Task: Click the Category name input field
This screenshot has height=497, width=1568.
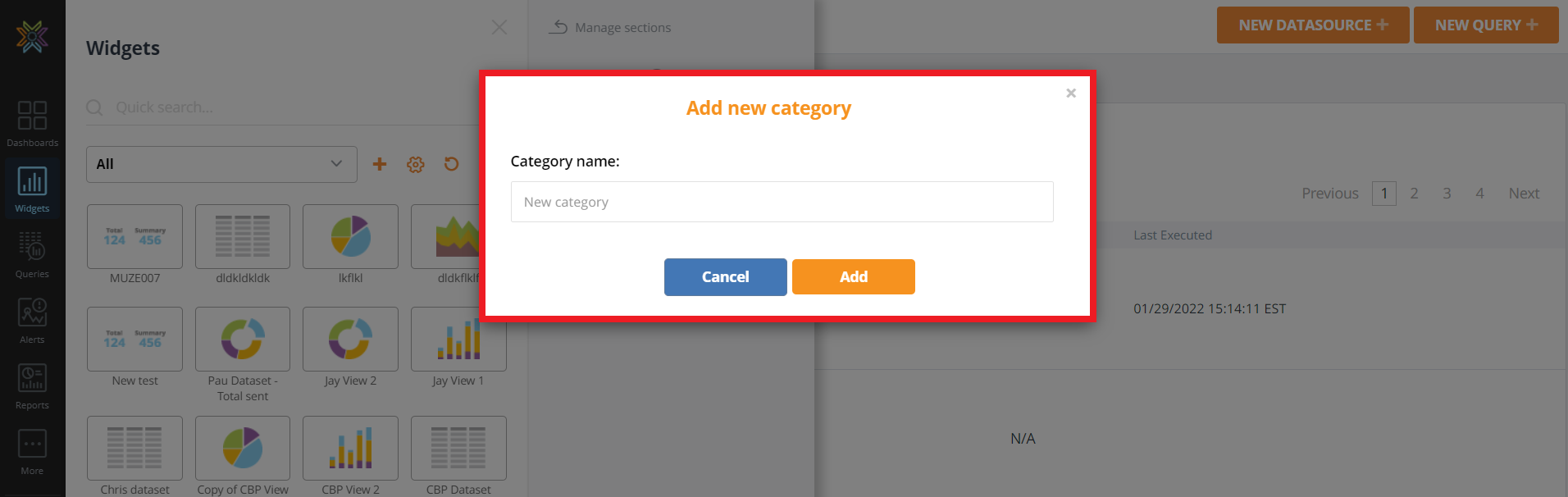Action: coord(782,202)
